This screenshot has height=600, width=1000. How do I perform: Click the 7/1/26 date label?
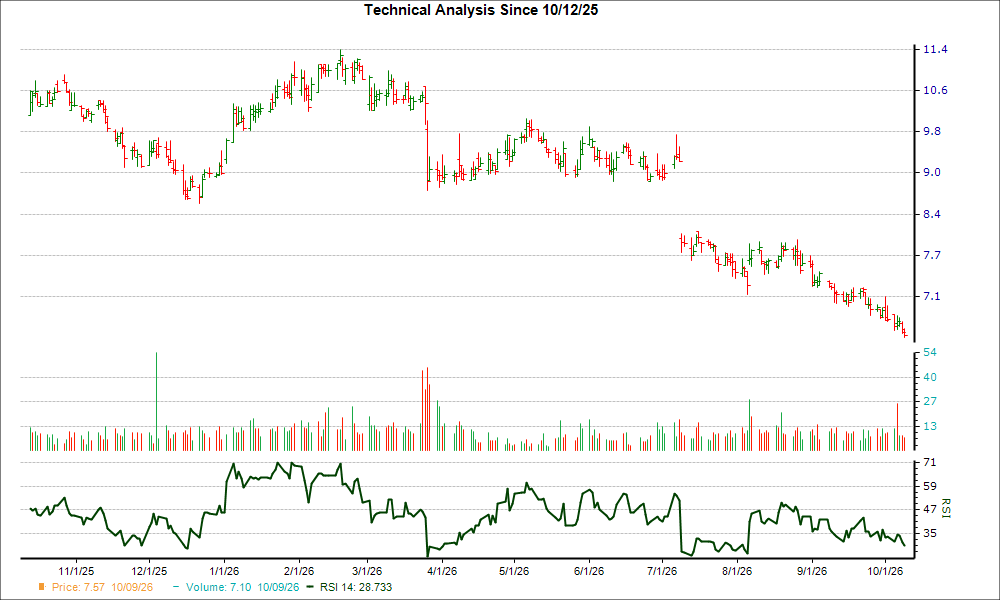[662, 571]
